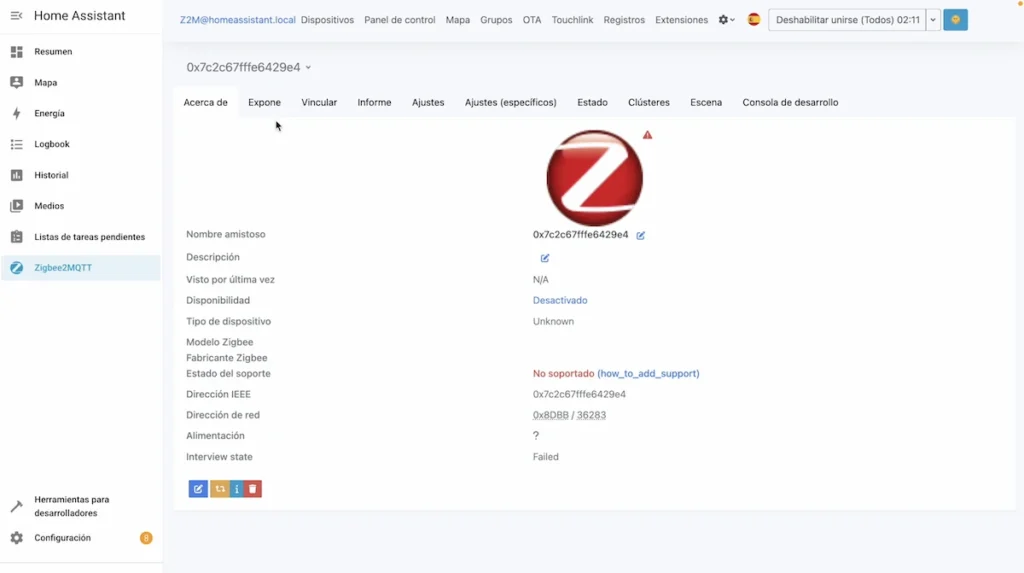Click the Zigbee device image

pyautogui.click(x=594, y=178)
